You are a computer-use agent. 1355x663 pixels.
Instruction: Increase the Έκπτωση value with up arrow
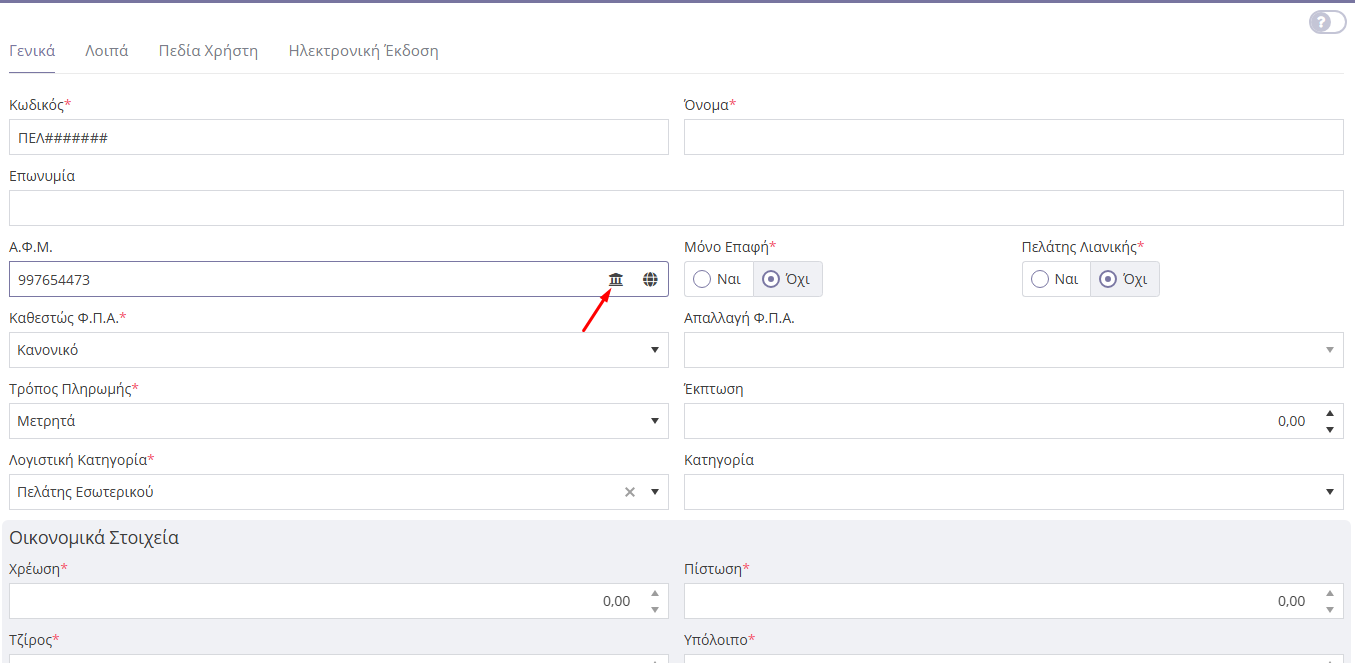click(x=1329, y=413)
